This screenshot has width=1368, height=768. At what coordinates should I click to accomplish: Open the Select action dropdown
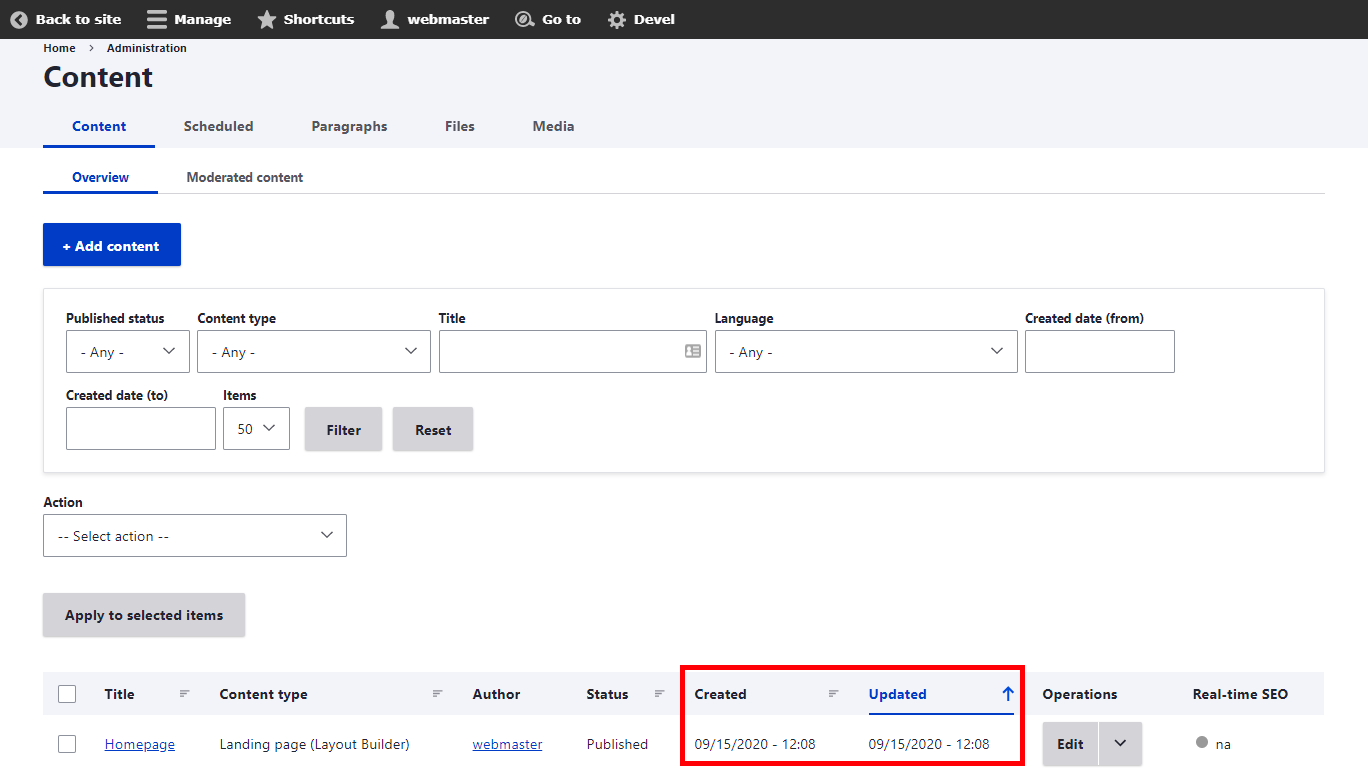tap(195, 536)
